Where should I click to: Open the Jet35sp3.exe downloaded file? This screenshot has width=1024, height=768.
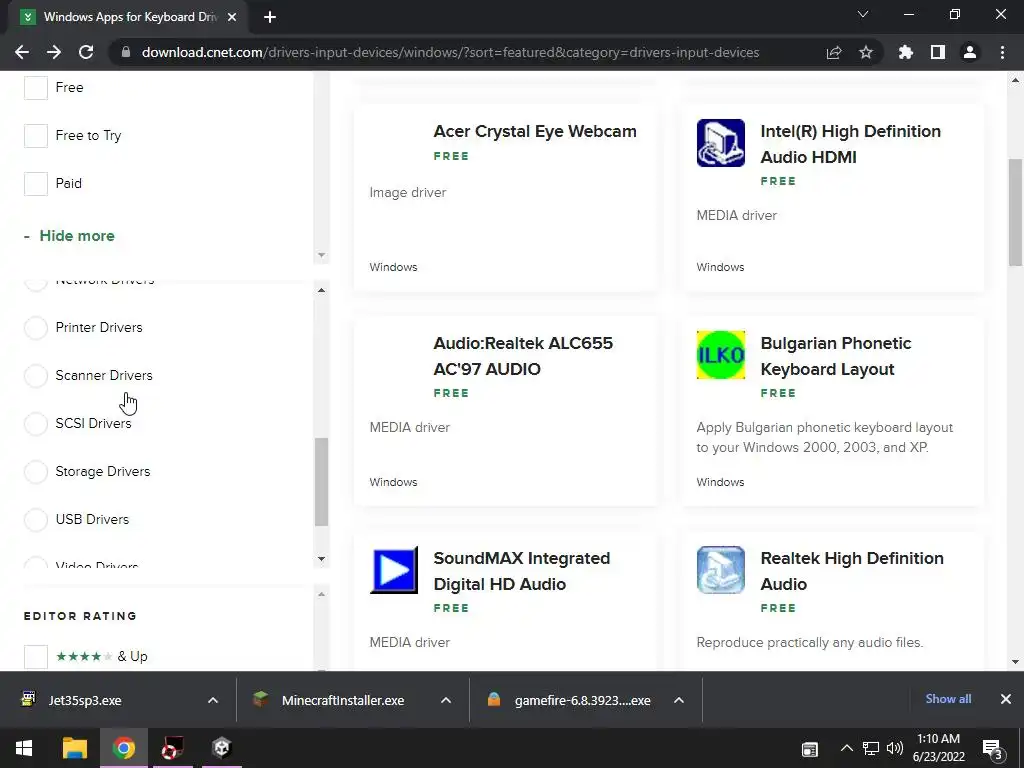click(x=85, y=700)
